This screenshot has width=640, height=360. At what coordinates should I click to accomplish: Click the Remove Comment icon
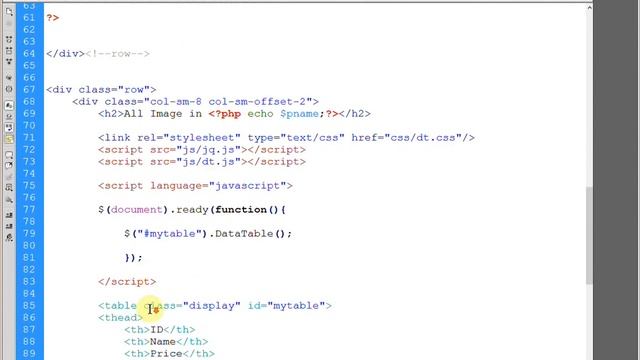(x=9, y=166)
